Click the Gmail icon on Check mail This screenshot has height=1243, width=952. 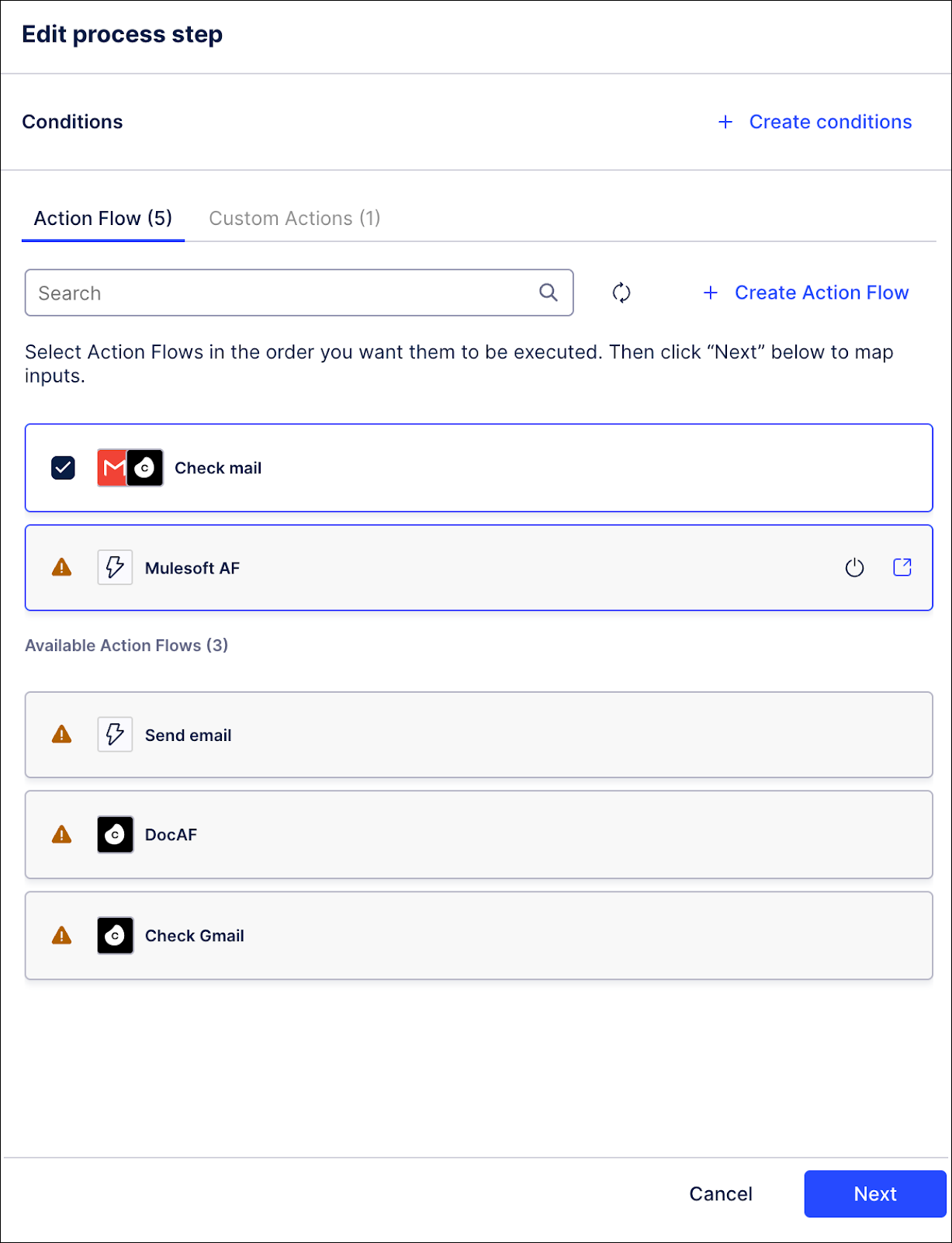click(x=113, y=467)
